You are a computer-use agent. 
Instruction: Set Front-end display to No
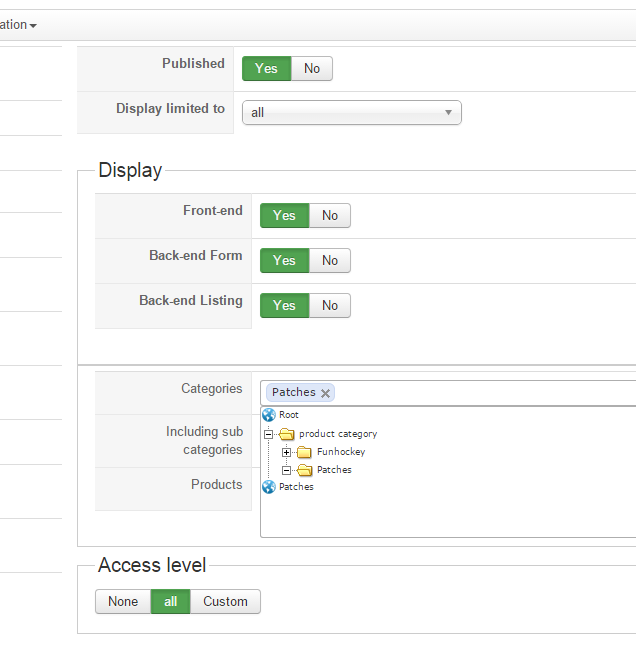pyautogui.click(x=330, y=216)
